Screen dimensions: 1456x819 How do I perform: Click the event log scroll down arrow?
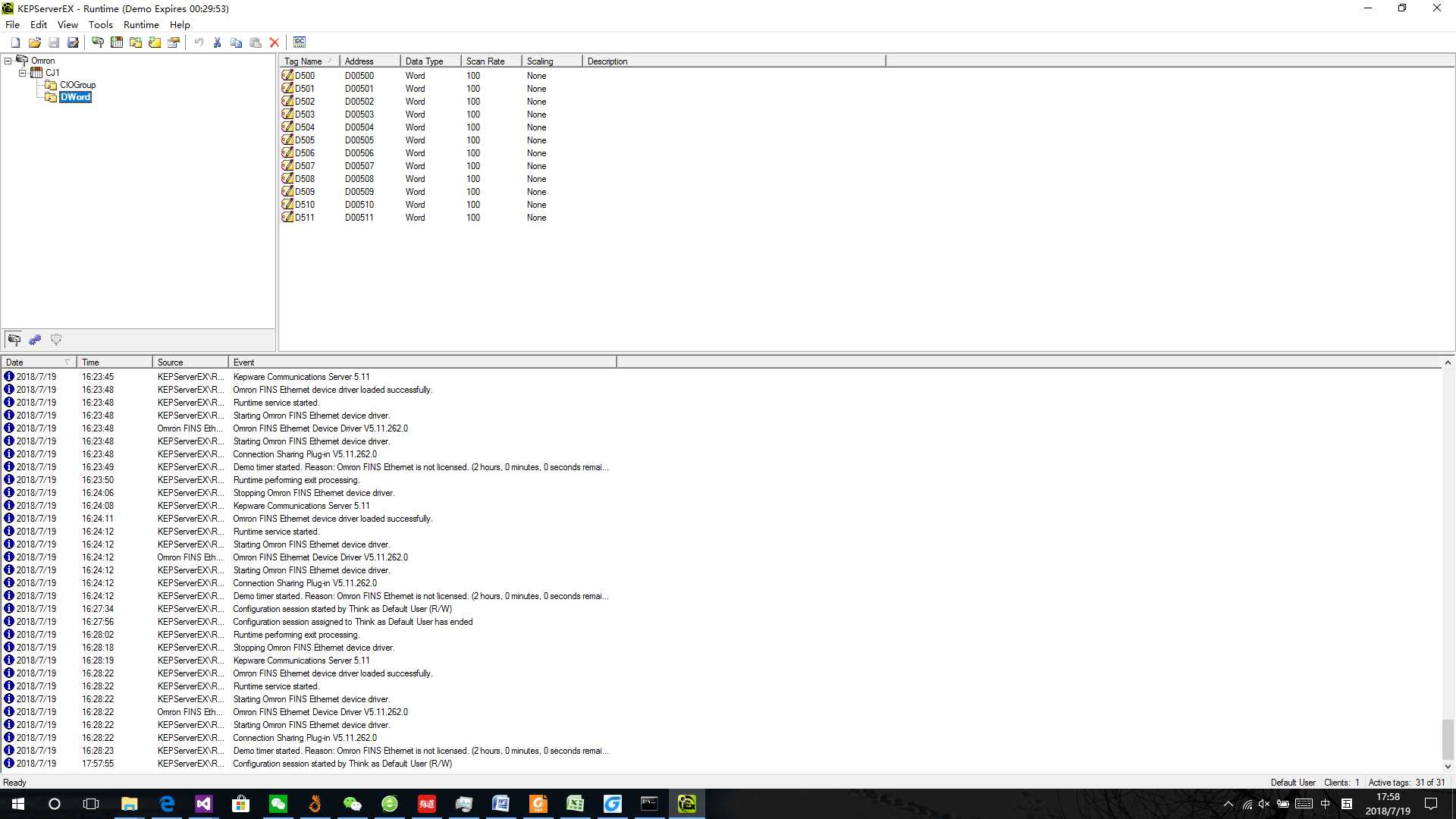[x=1448, y=767]
